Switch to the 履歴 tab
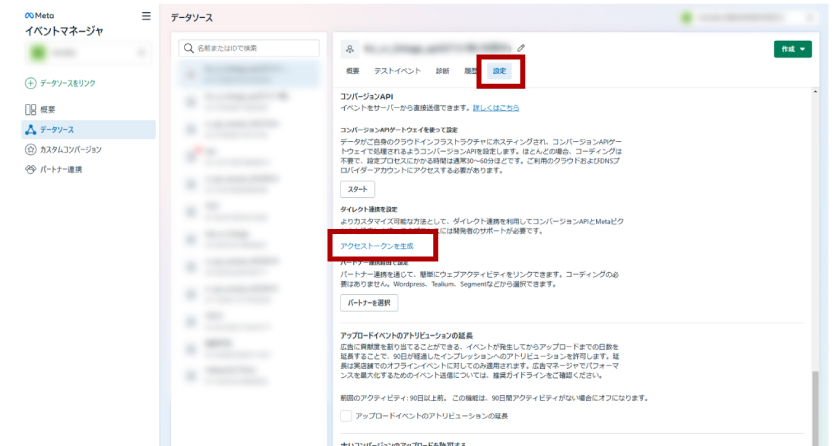The image size is (840, 446). [470, 71]
